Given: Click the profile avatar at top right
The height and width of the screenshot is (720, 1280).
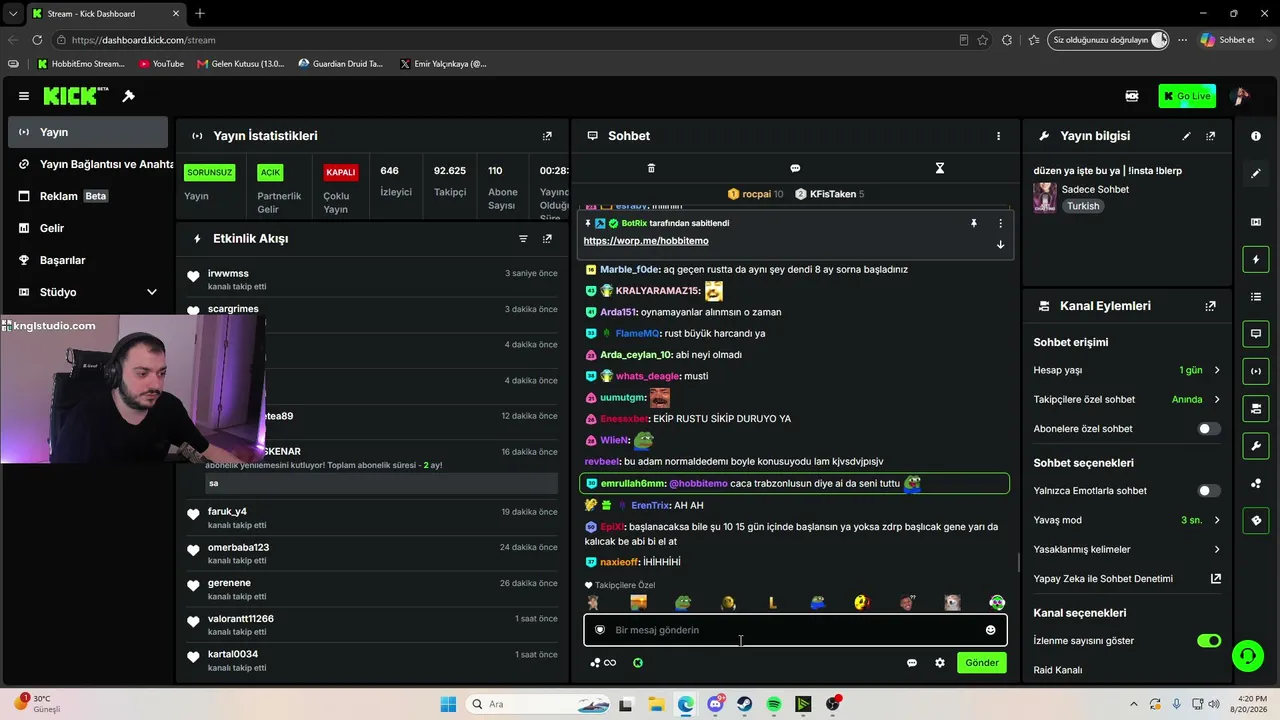Looking at the screenshot, I should click(1240, 96).
